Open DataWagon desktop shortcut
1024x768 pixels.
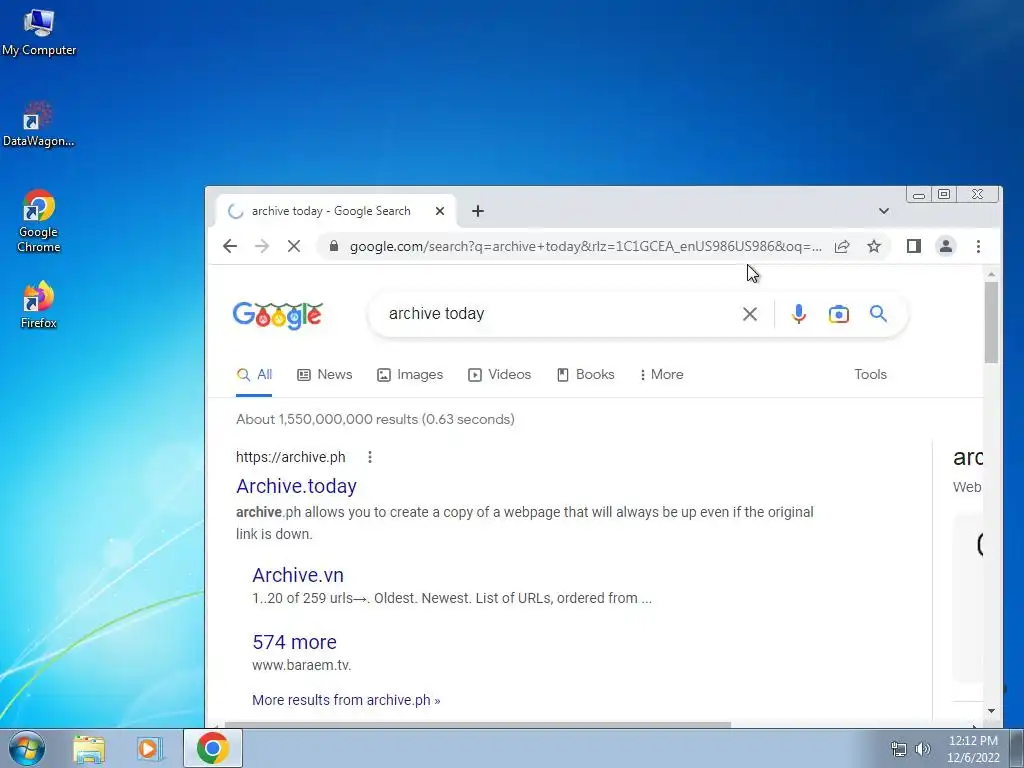pos(39,124)
